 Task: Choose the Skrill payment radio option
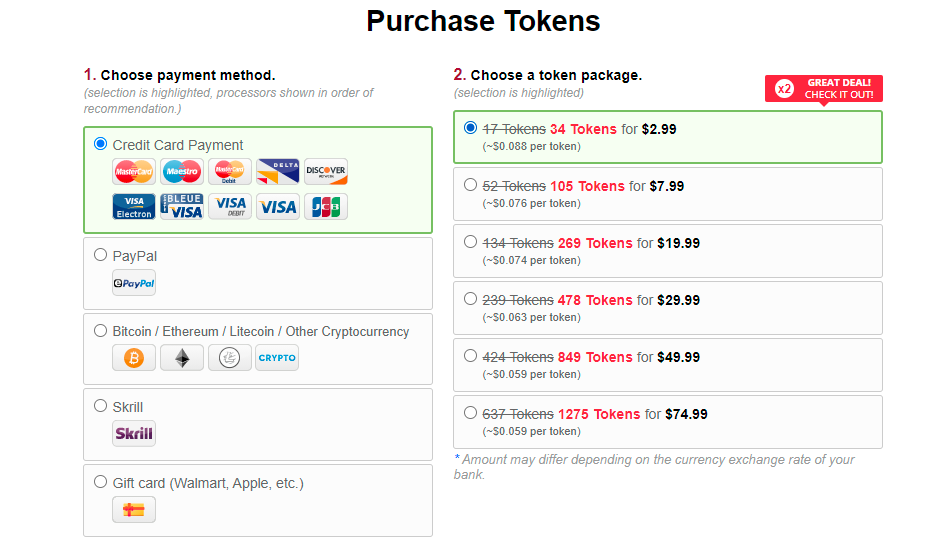tap(100, 406)
